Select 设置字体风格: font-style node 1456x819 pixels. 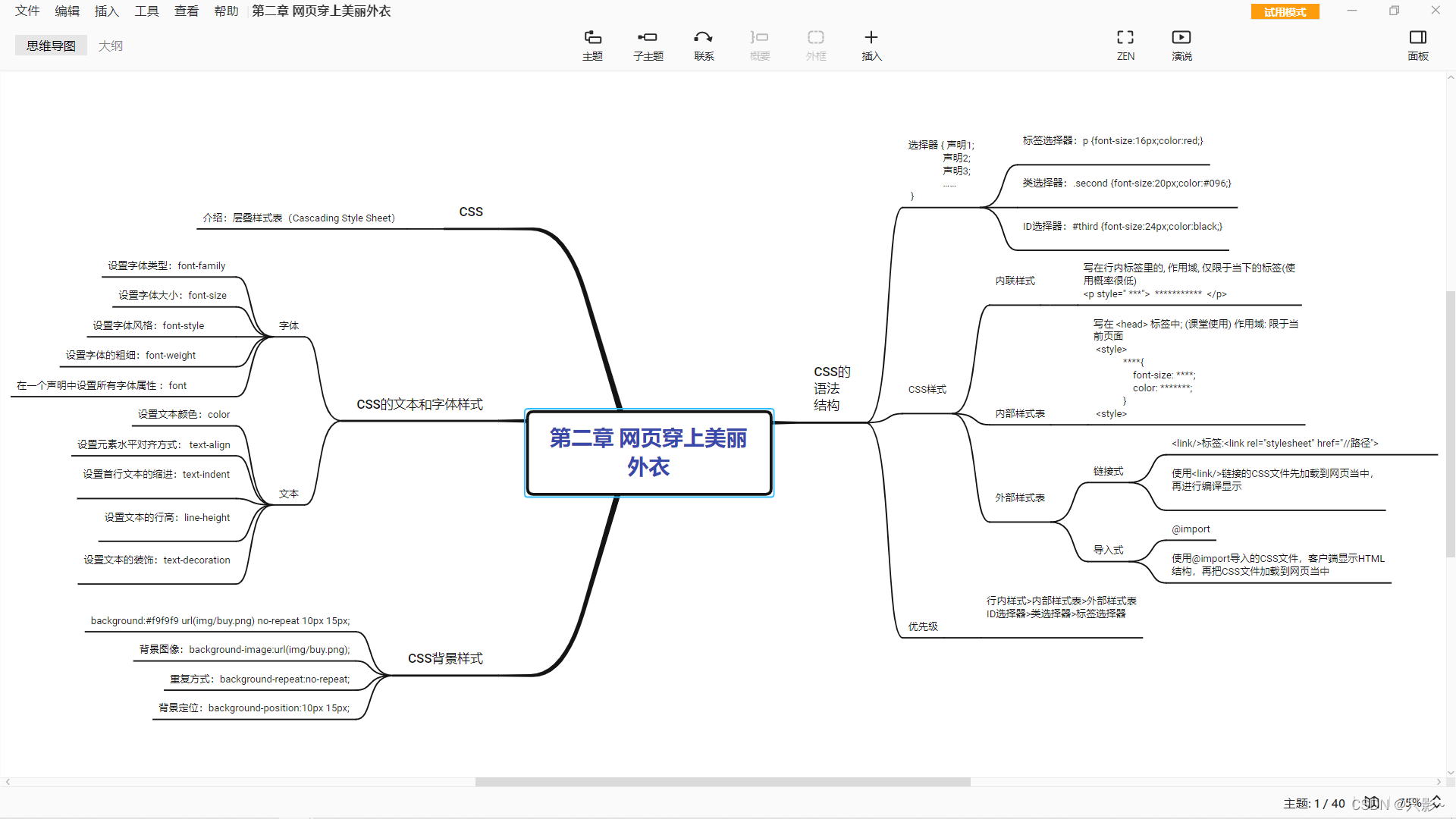click(x=149, y=325)
